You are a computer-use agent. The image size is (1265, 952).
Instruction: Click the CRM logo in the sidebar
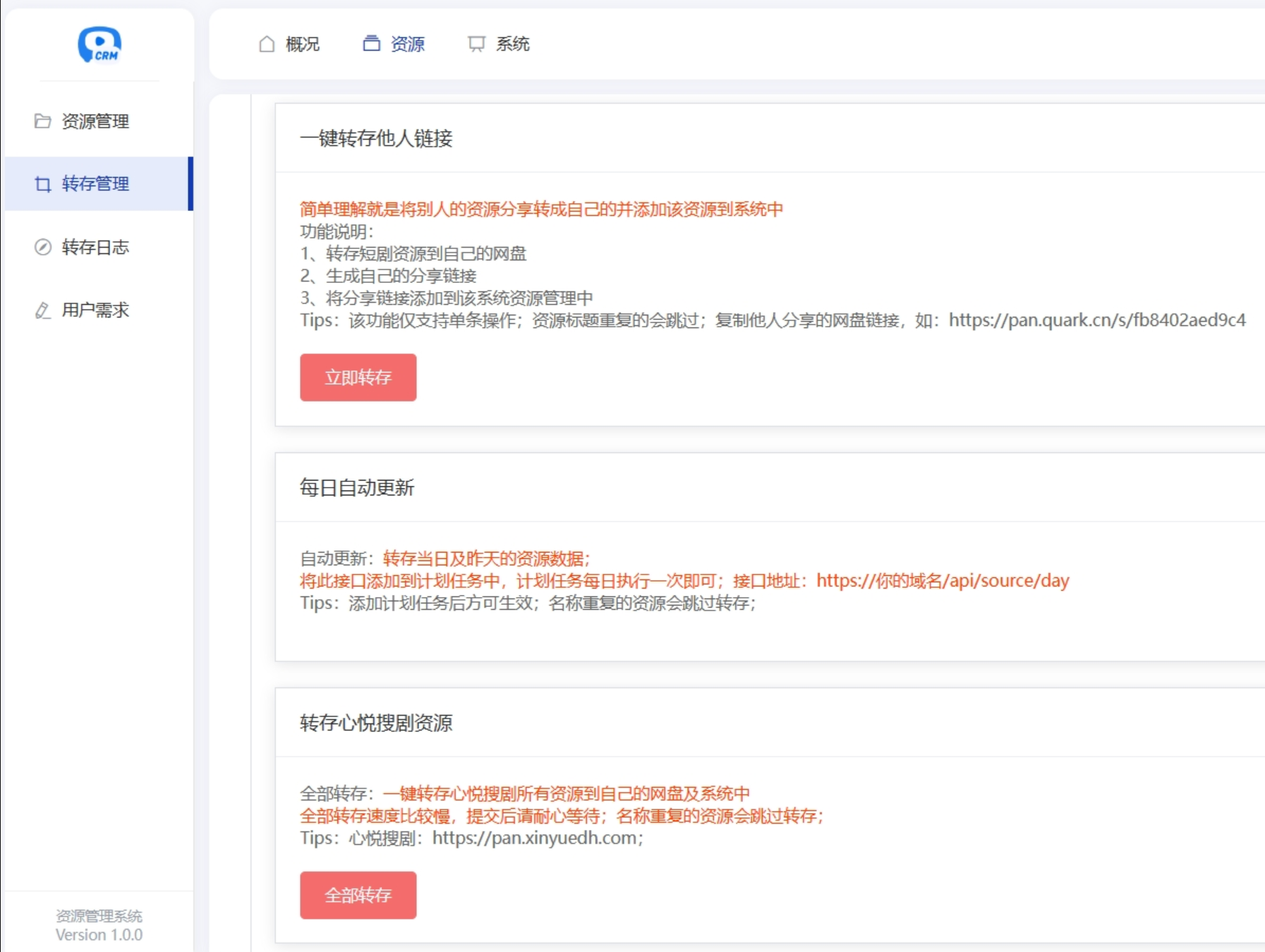[99, 44]
